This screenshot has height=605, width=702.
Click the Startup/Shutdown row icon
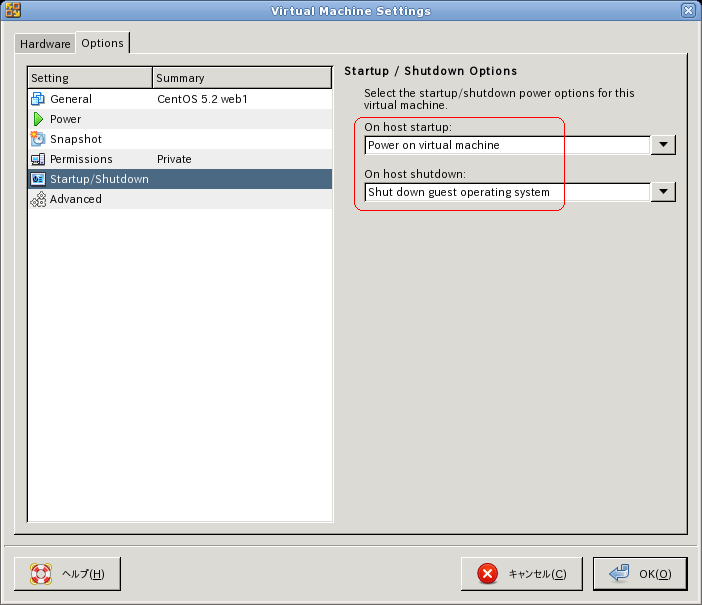38,179
